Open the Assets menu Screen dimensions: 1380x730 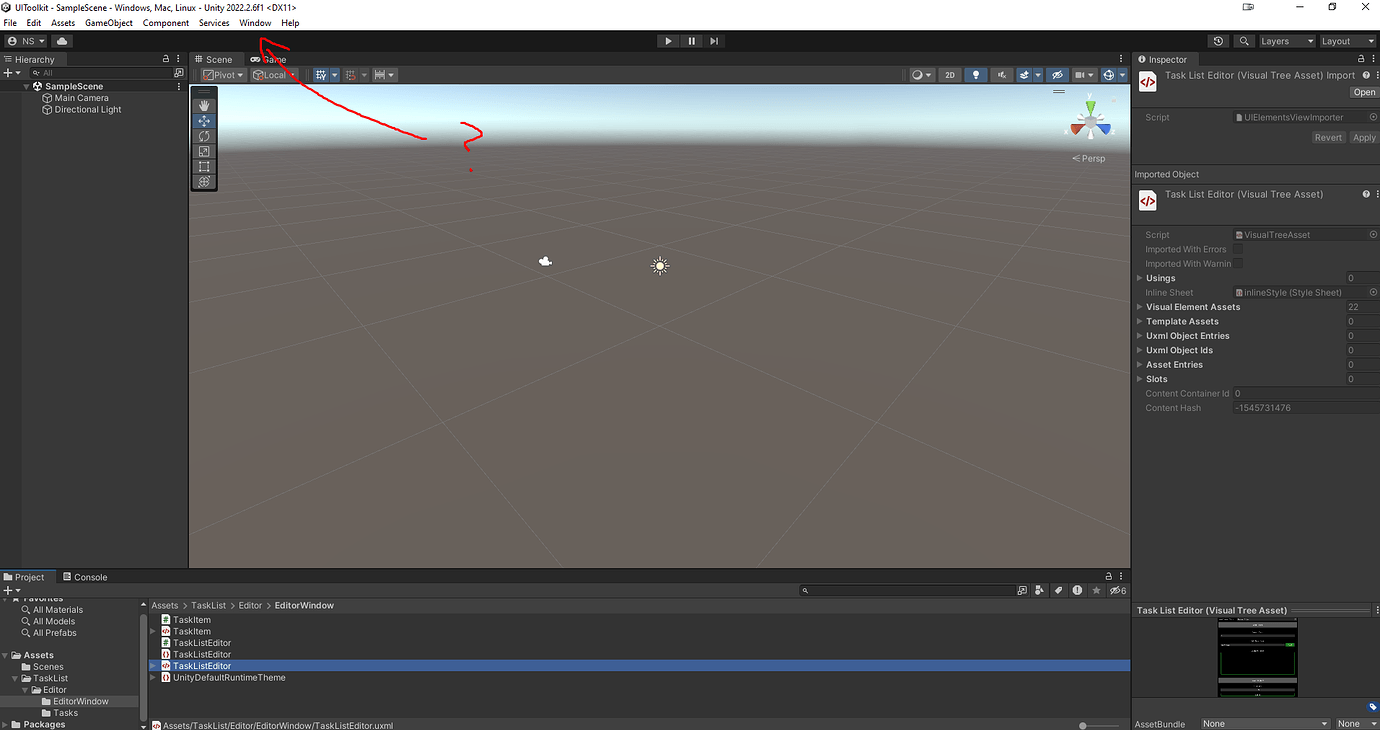63,22
